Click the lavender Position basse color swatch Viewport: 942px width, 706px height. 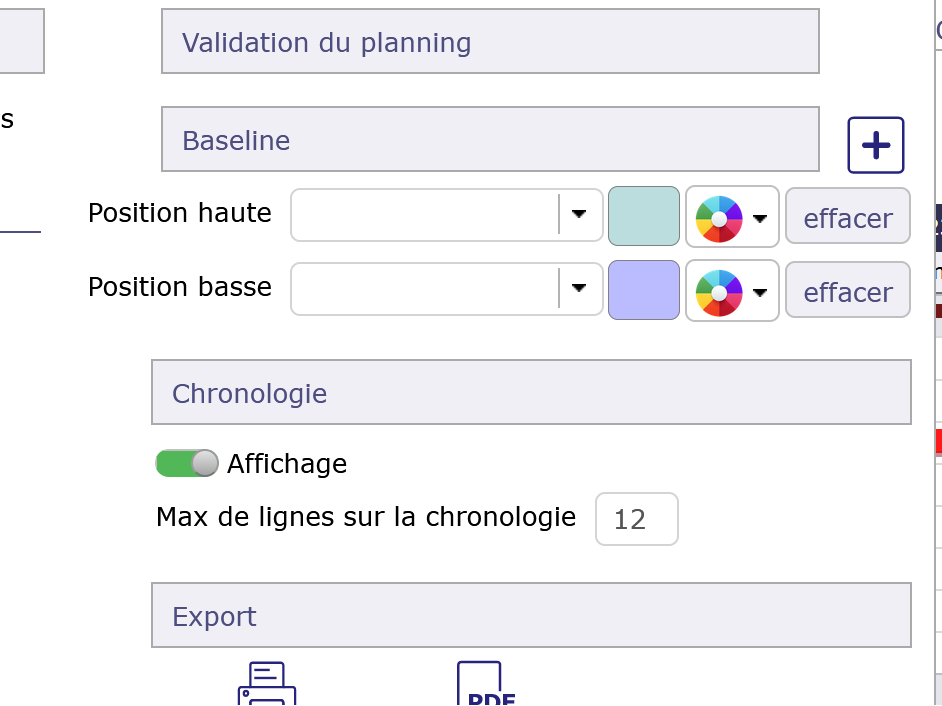644,290
